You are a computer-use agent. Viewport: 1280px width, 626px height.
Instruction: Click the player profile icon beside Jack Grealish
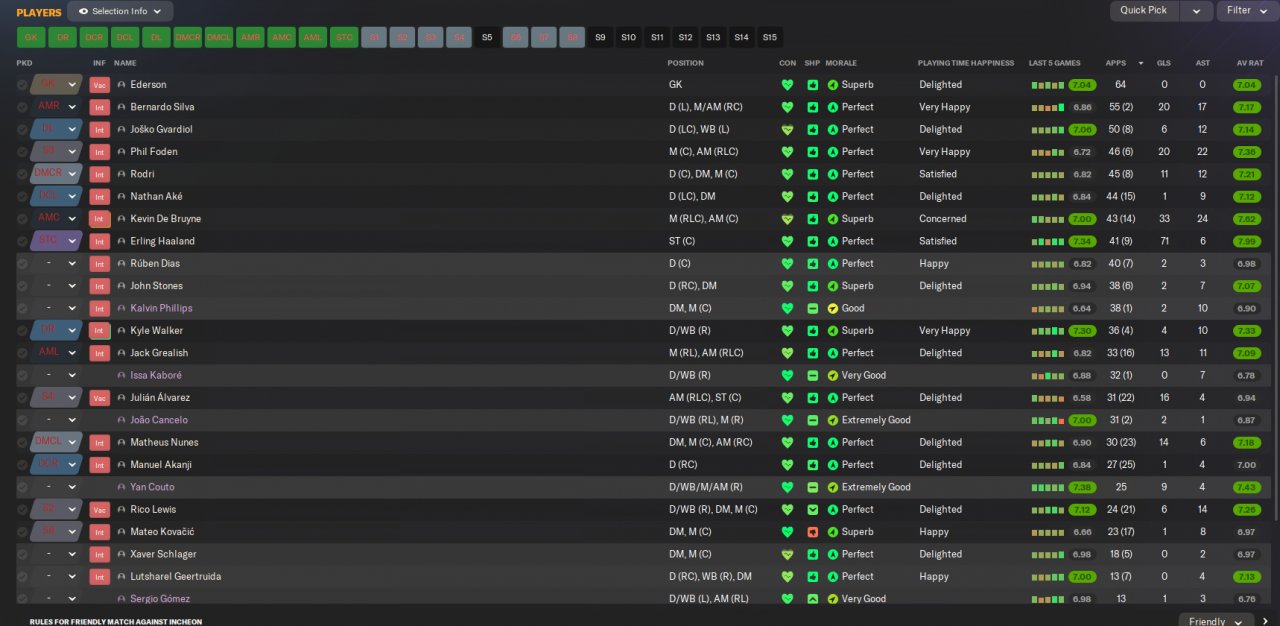[121, 353]
